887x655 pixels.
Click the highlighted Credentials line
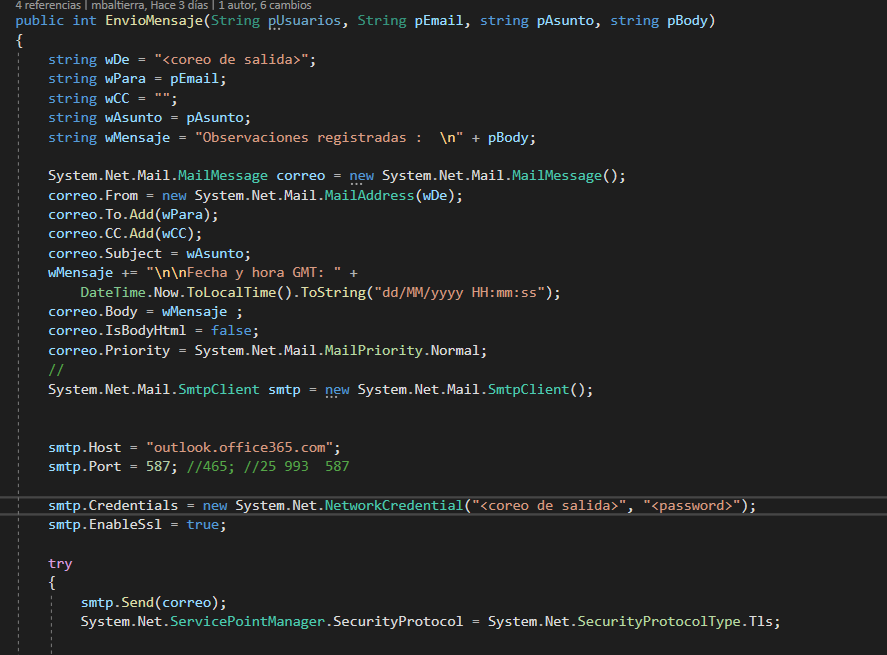[110, 505]
